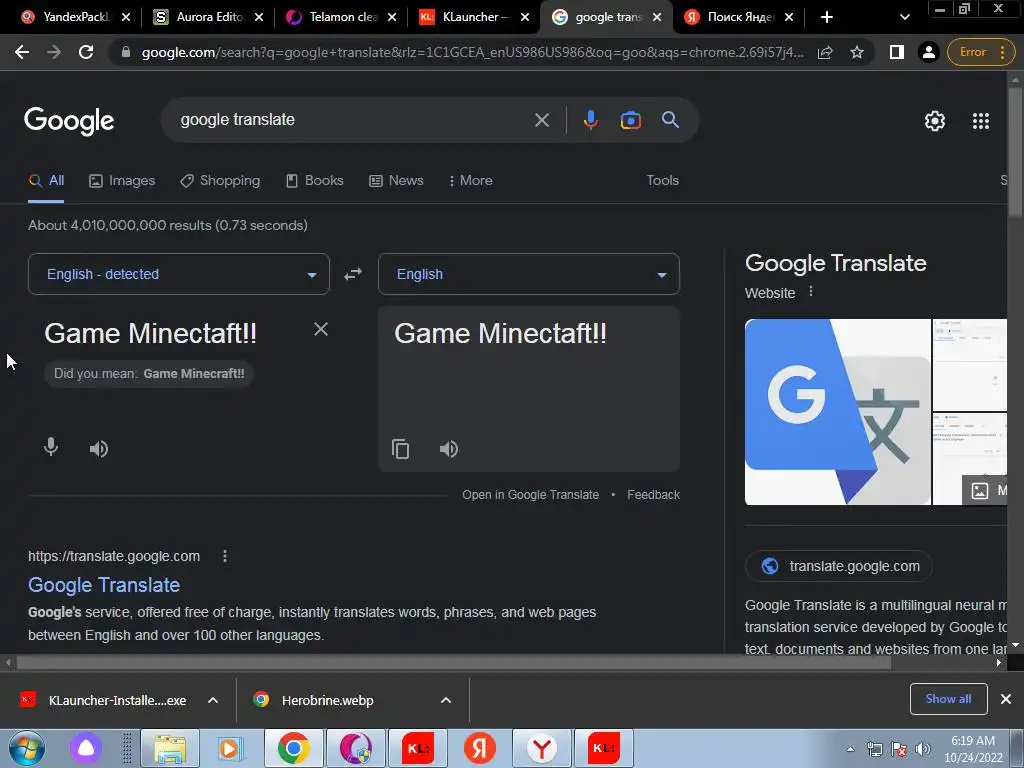Open the Google Translate result title
The height and width of the screenshot is (768, 1024).
104,584
